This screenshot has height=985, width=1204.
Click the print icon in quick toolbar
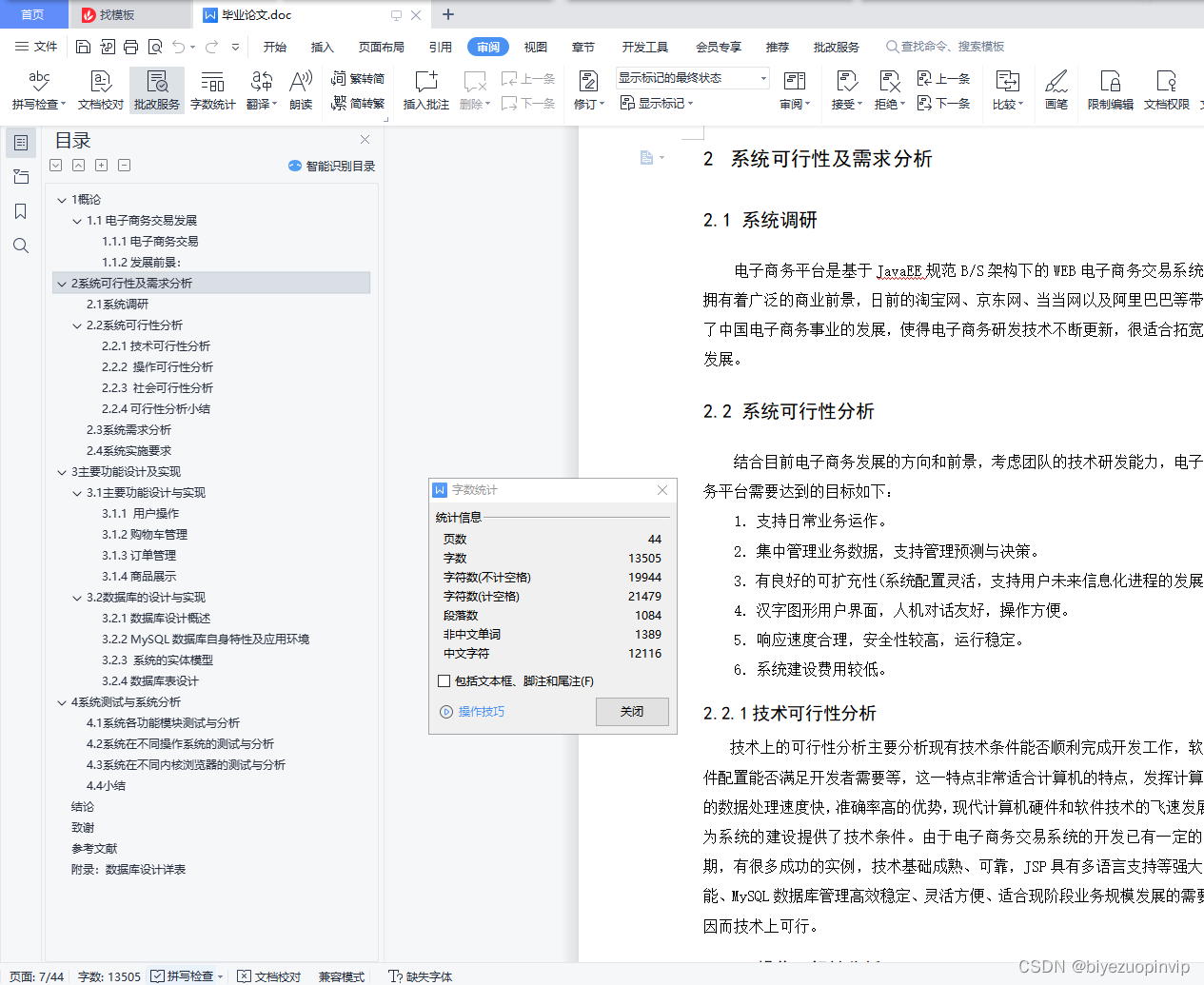131,47
